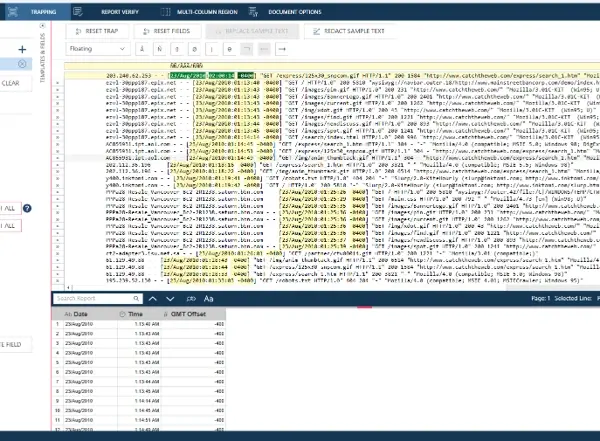Image resolution: width=600 pixels, height=441 pixels.
Task: Click the report scroll-left arrow under the text
Action: 68,287
